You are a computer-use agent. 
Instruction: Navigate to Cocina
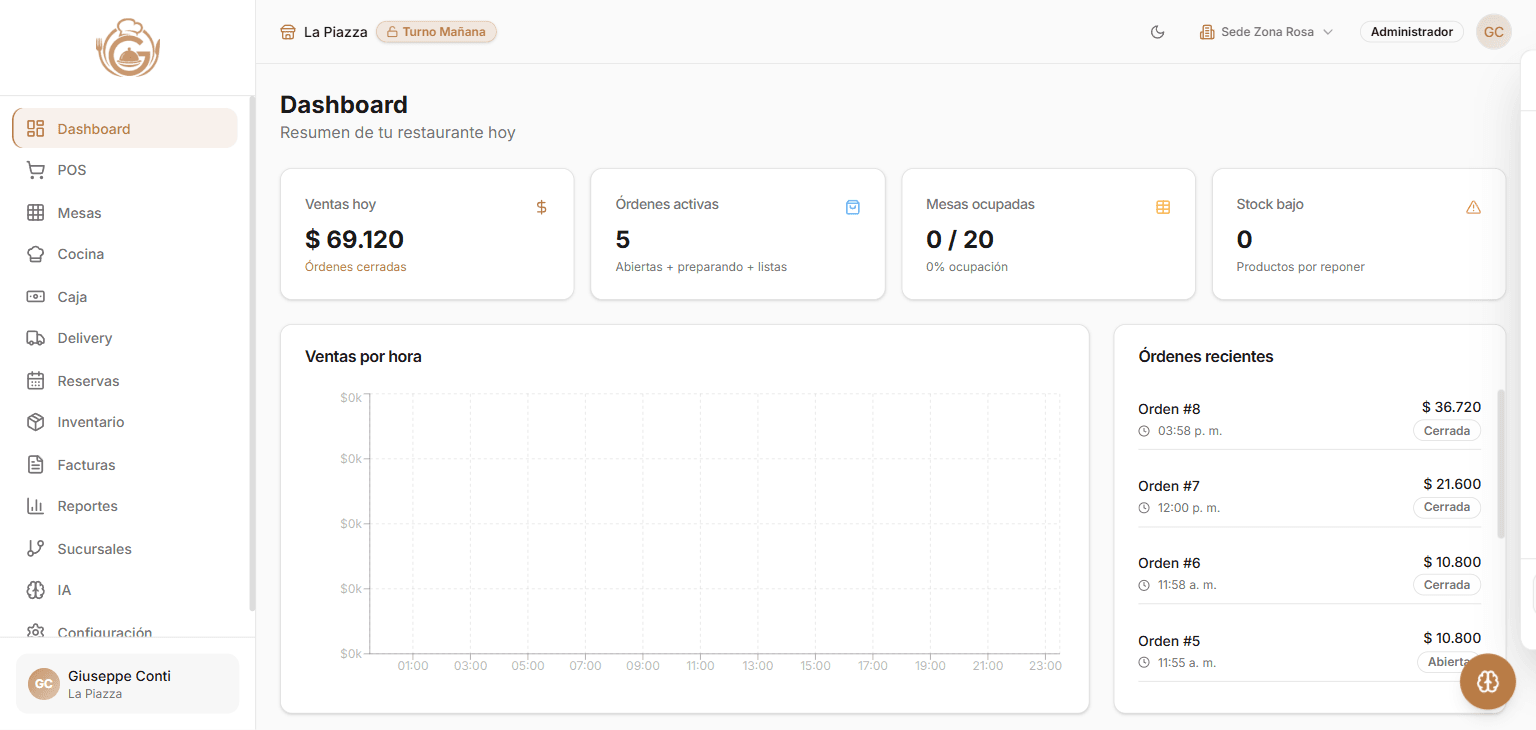click(125, 254)
